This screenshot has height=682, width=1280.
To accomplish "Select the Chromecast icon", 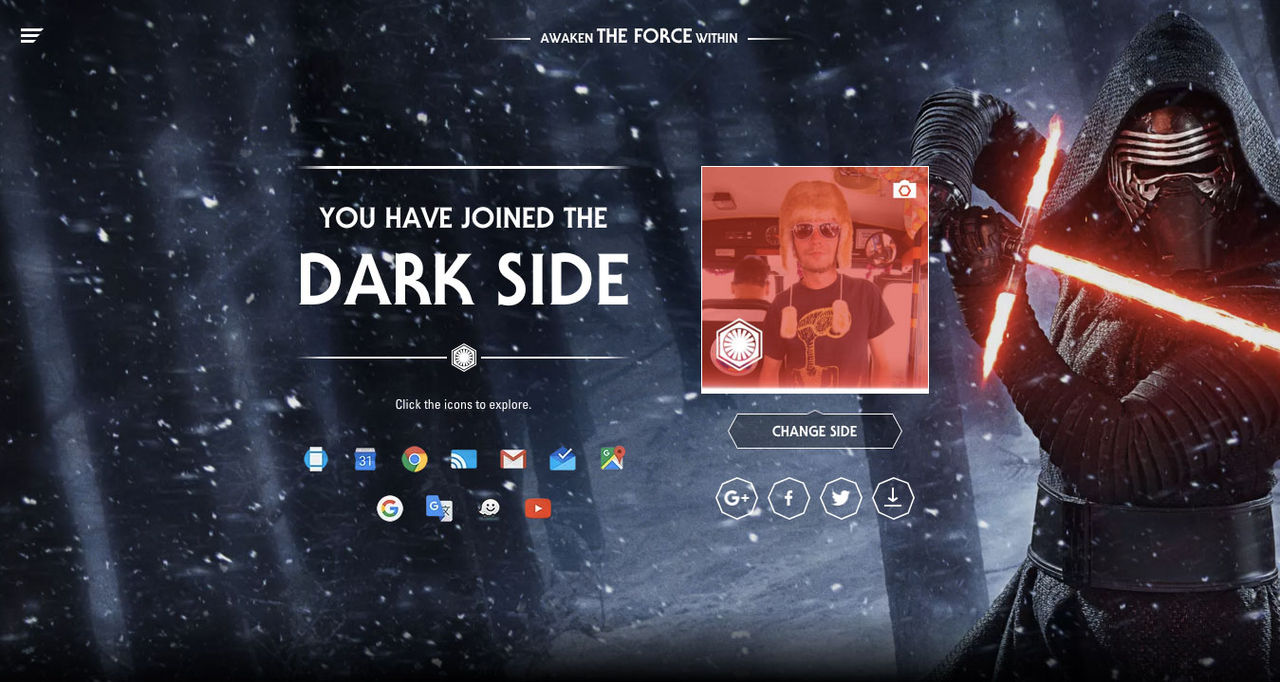I will pyautogui.click(x=464, y=459).
